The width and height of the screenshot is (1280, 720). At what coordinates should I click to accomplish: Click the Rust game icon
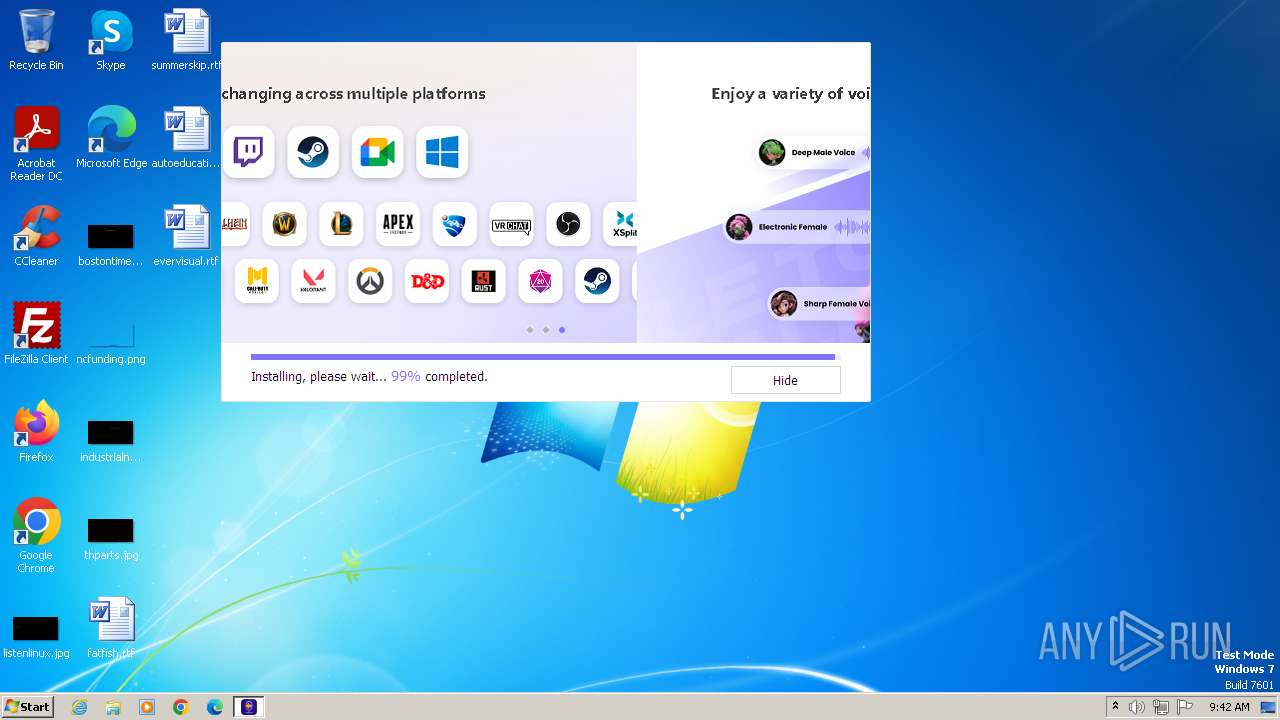pos(483,281)
